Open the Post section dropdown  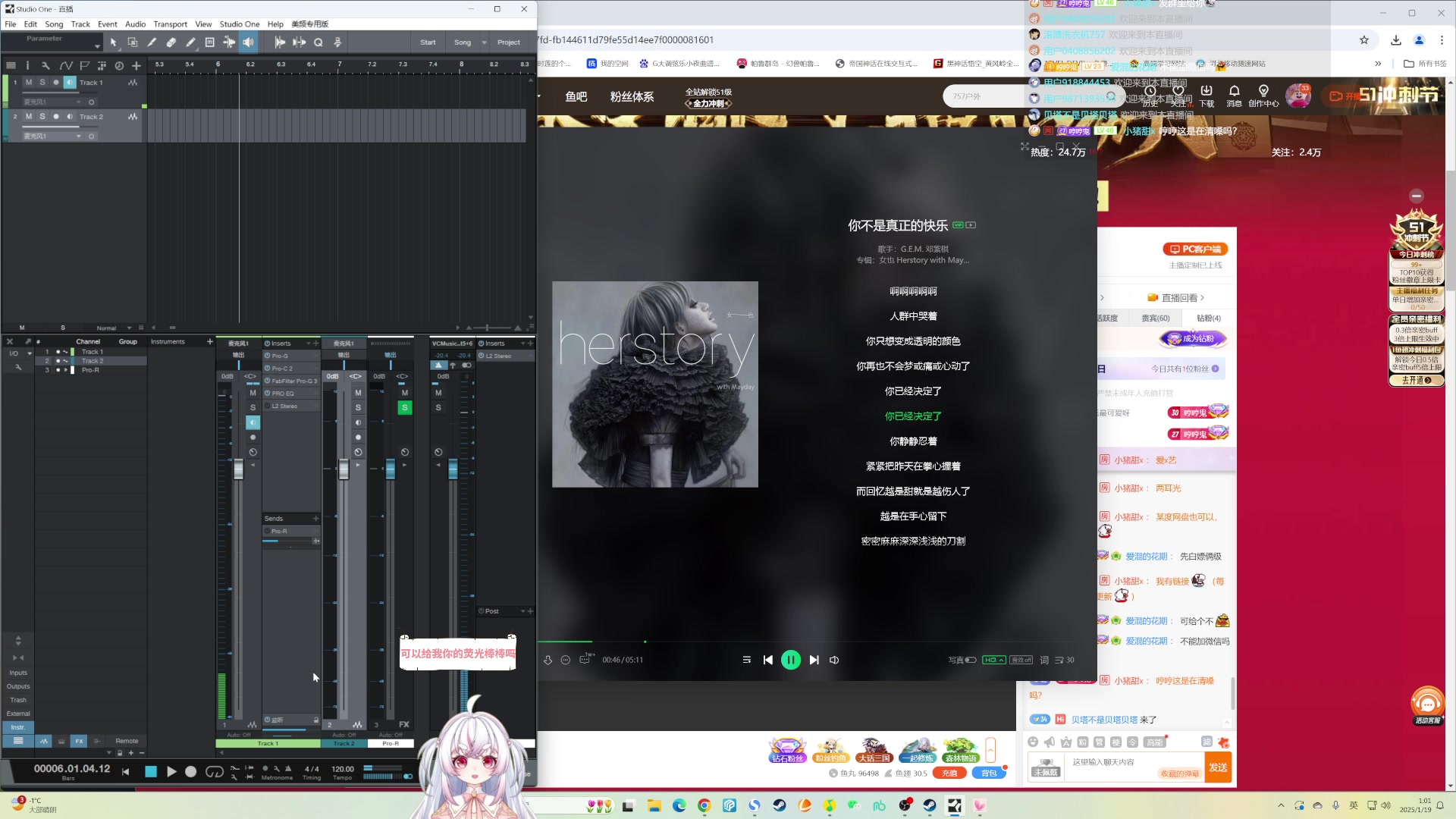point(523,611)
